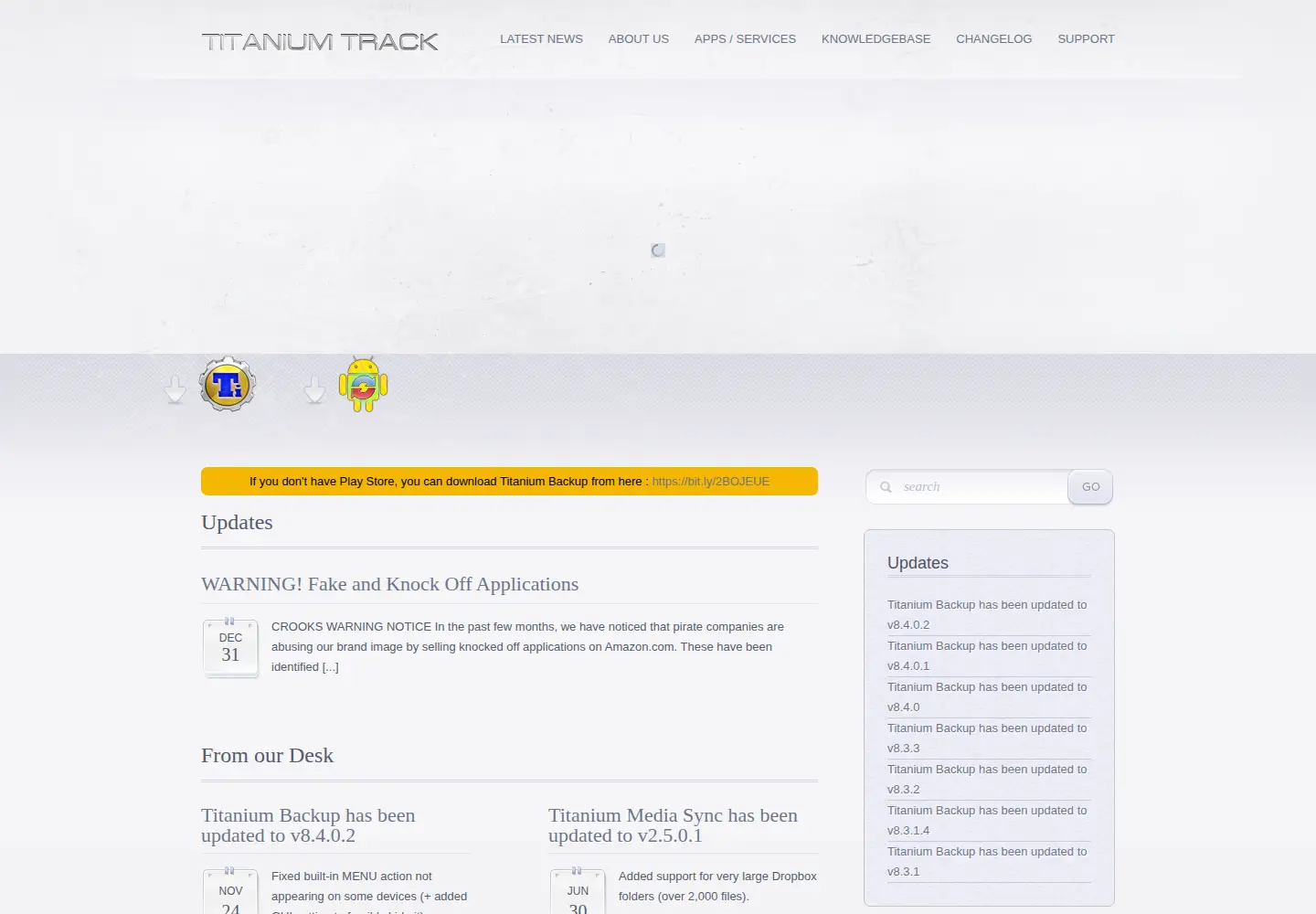Click download arrow beside Media Sync icon
Viewport: 1316px width, 914px height.
314,389
